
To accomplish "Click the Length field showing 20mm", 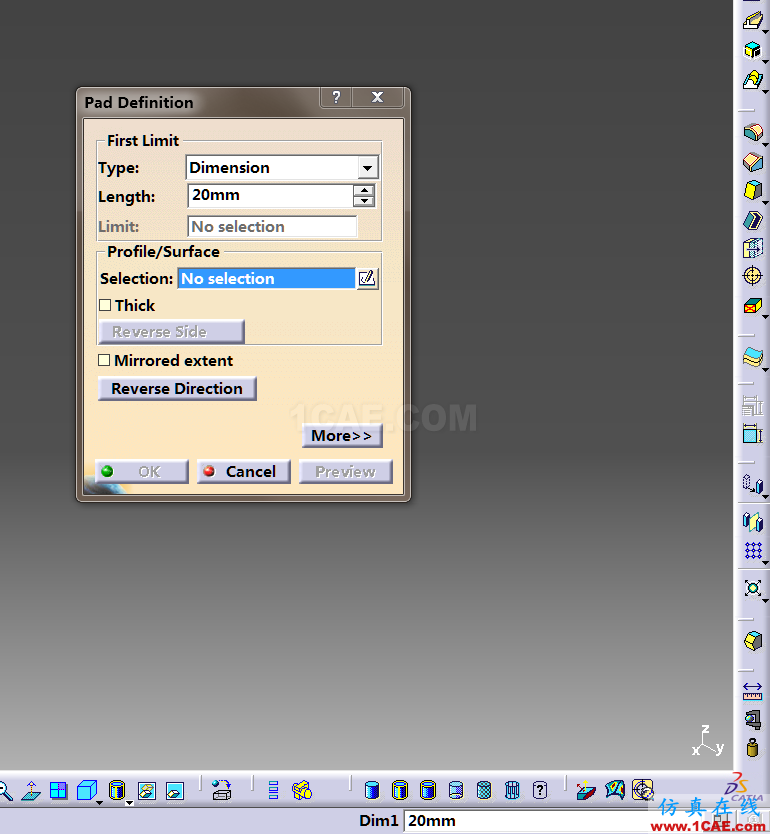I will pyautogui.click(x=271, y=195).
